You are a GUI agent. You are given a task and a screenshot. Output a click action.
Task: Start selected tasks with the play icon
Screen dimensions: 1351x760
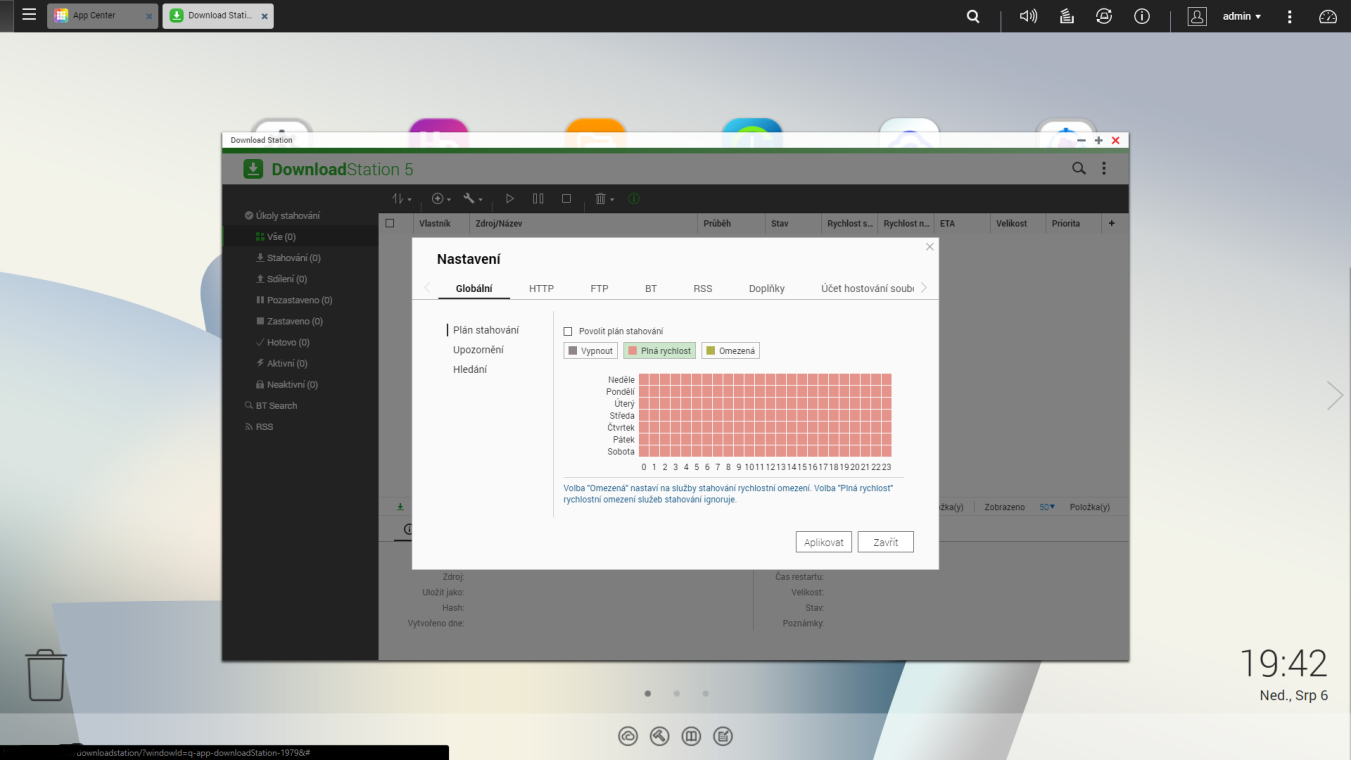(510, 199)
